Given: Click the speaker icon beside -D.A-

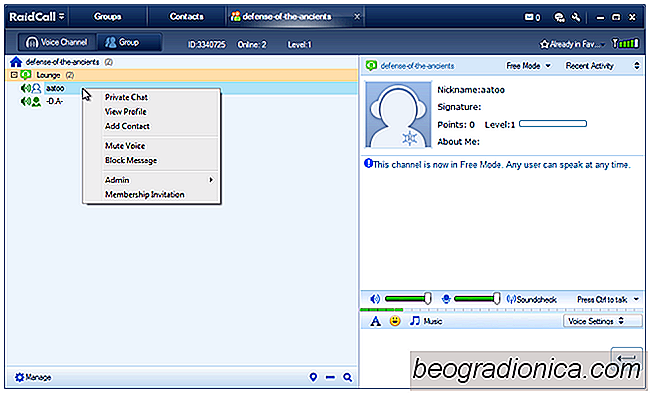Looking at the screenshot, I should point(25,102).
